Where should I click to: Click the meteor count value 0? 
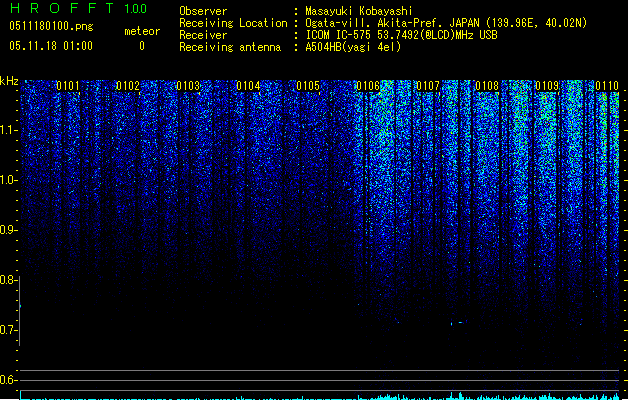coord(142,46)
